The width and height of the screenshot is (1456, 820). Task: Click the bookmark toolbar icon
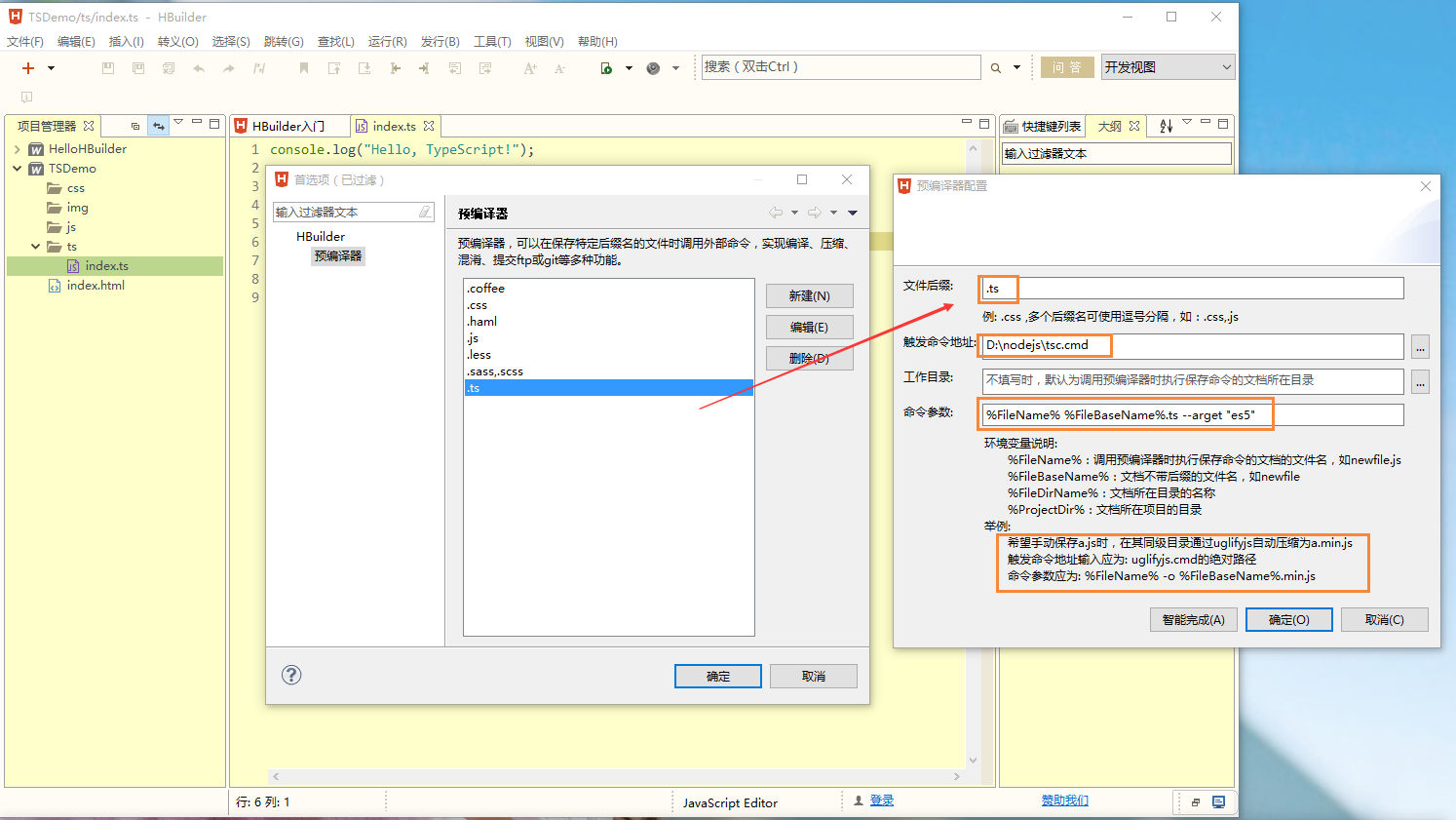(x=304, y=68)
